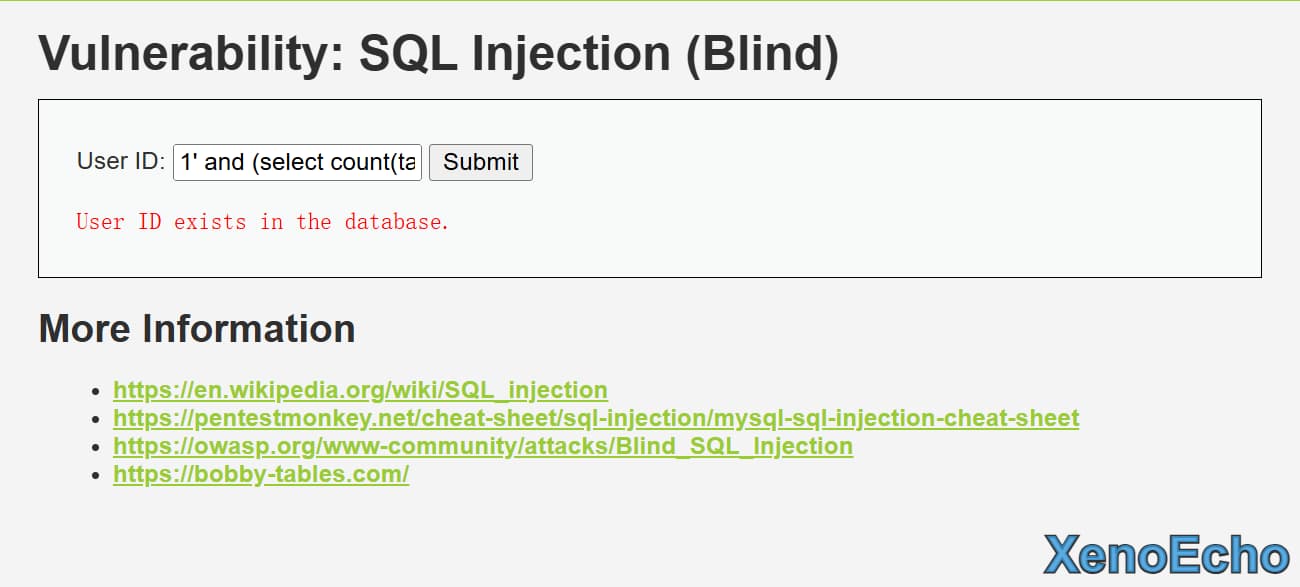Click "(Blind)" in the page title
This screenshot has height=587, width=1300.
[x=762, y=54]
